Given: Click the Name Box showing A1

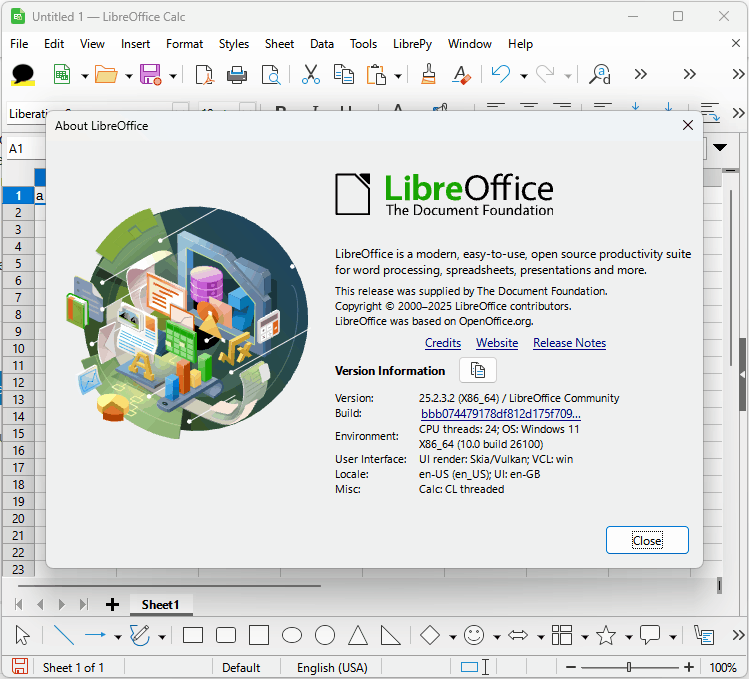Looking at the screenshot, I should 25,149.
